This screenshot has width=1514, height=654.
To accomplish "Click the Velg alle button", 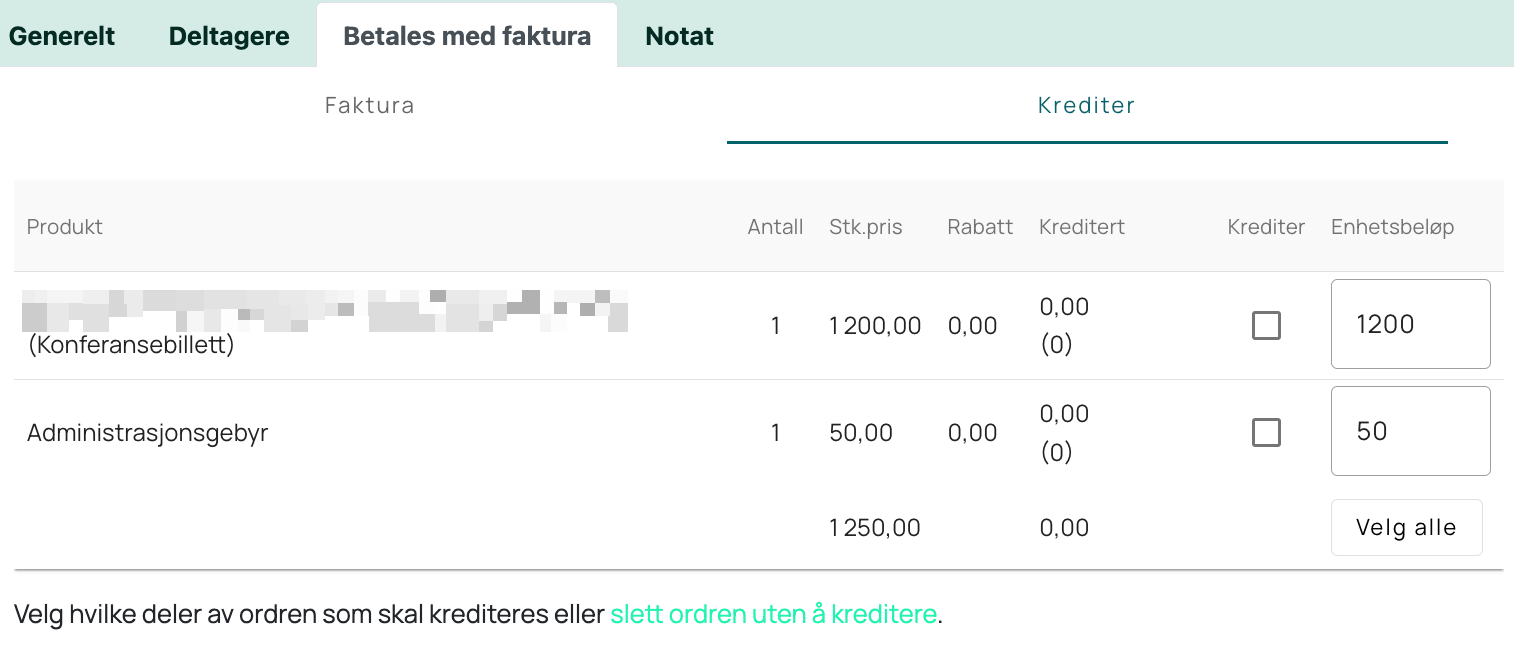I will point(1406,527).
